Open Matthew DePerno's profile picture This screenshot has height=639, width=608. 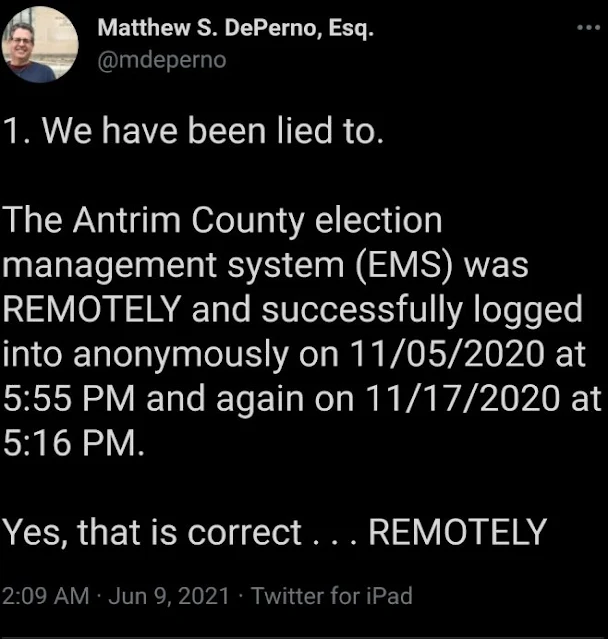pos(40,44)
